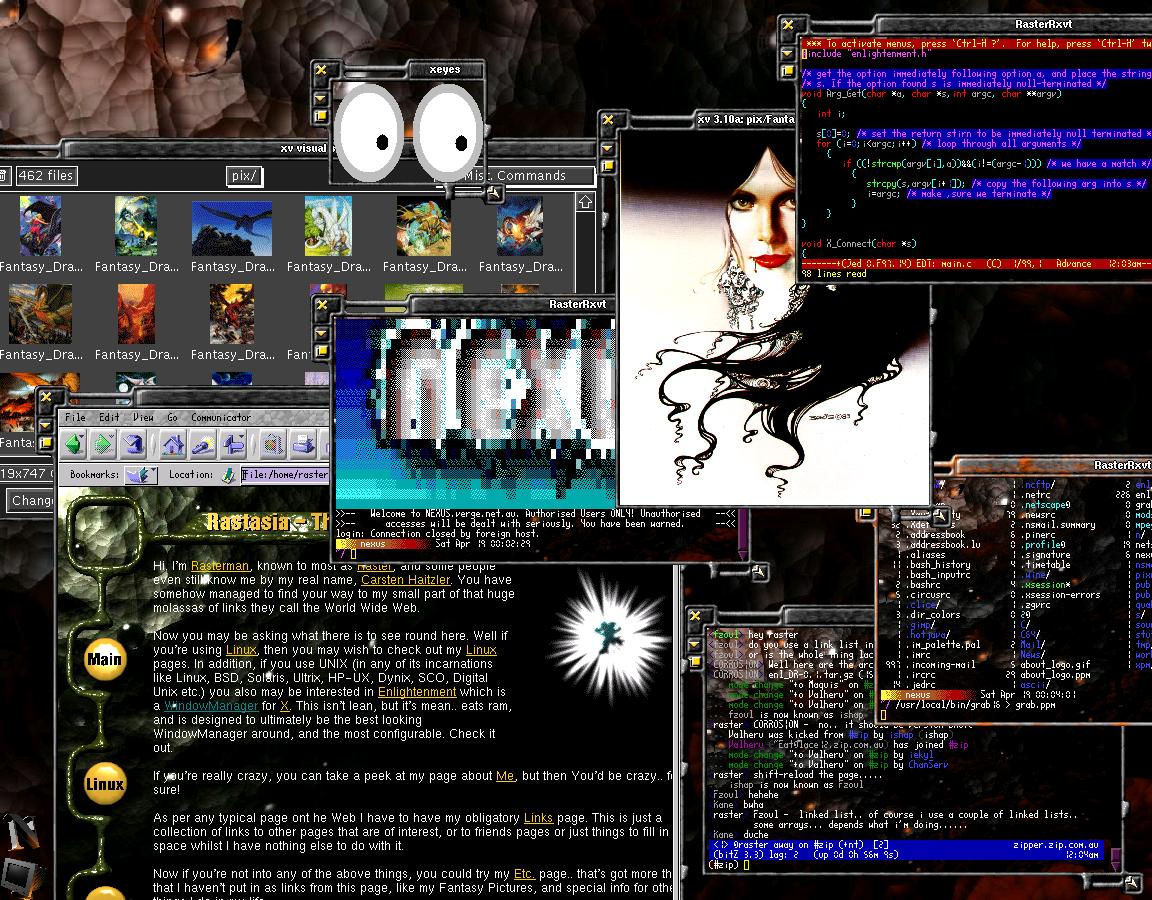Click the xeyes window title bar
The height and width of the screenshot is (900, 1152).
point(444,70)
